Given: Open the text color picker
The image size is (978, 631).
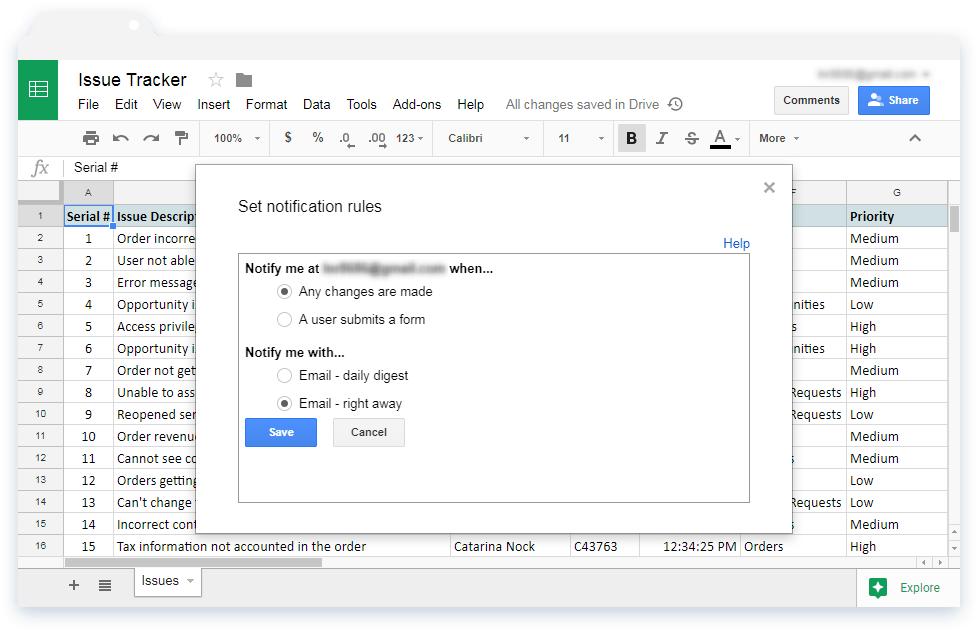Looking at the screenshot, I should pyautogui.click(x=722, y=138).
